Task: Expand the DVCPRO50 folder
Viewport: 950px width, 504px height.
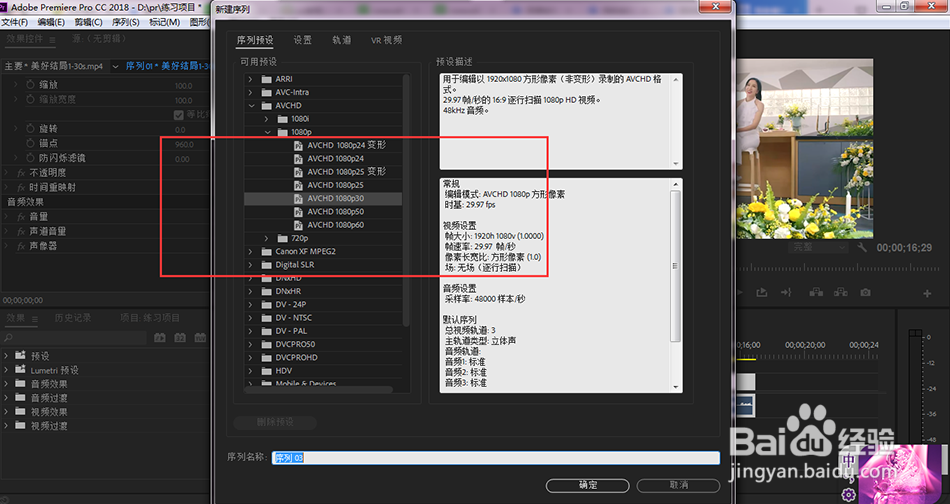Action: tap(251, 344)
